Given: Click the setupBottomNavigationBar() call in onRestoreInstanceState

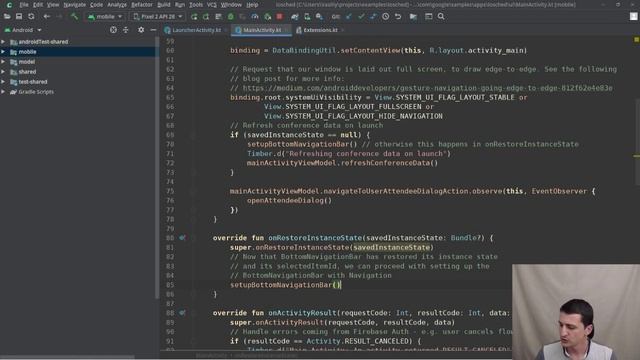Looking at the screenshot, I should tap(285, 285).
